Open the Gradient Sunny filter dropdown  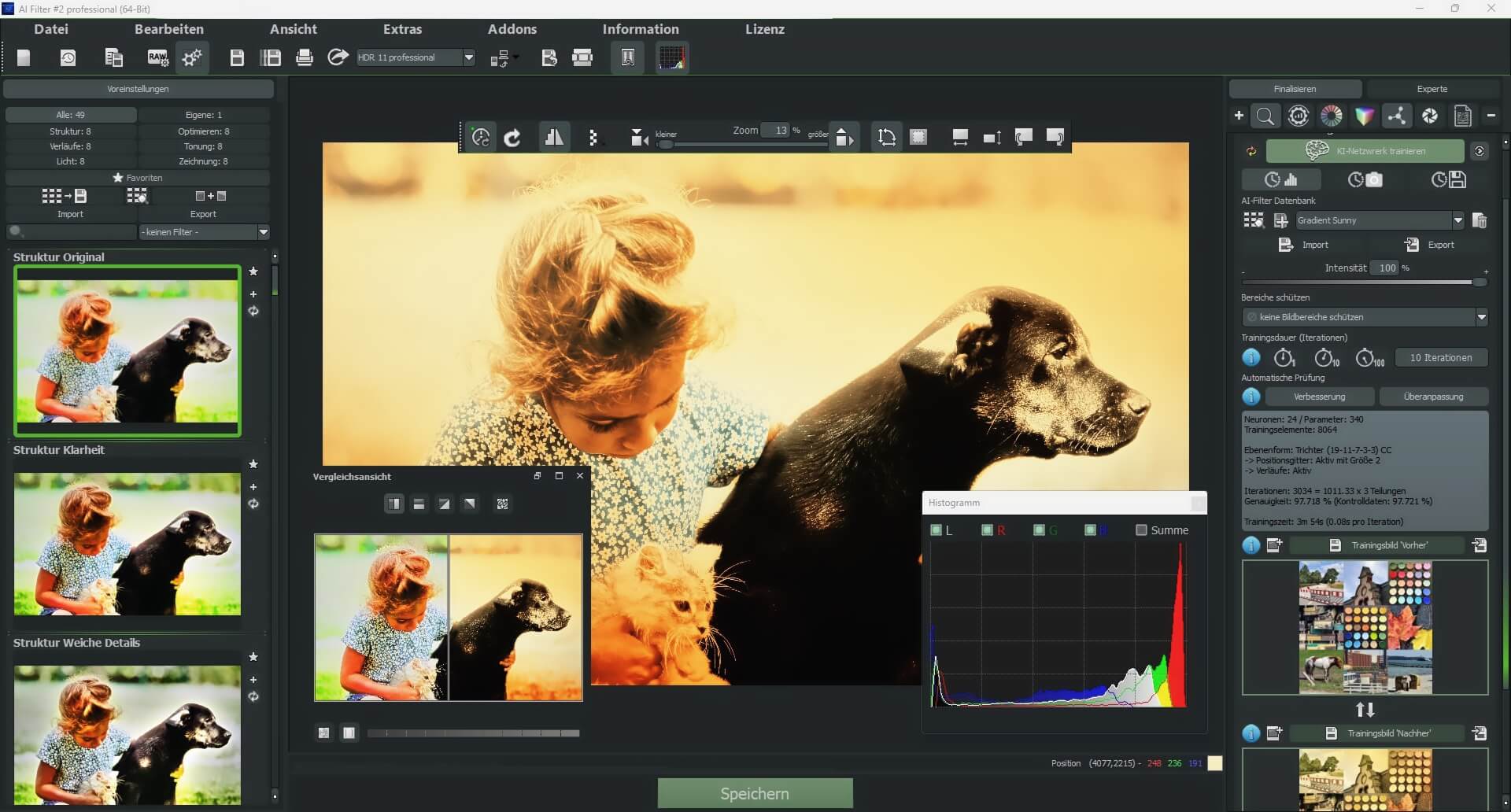pyautogui.click(x=1459, y=220)
